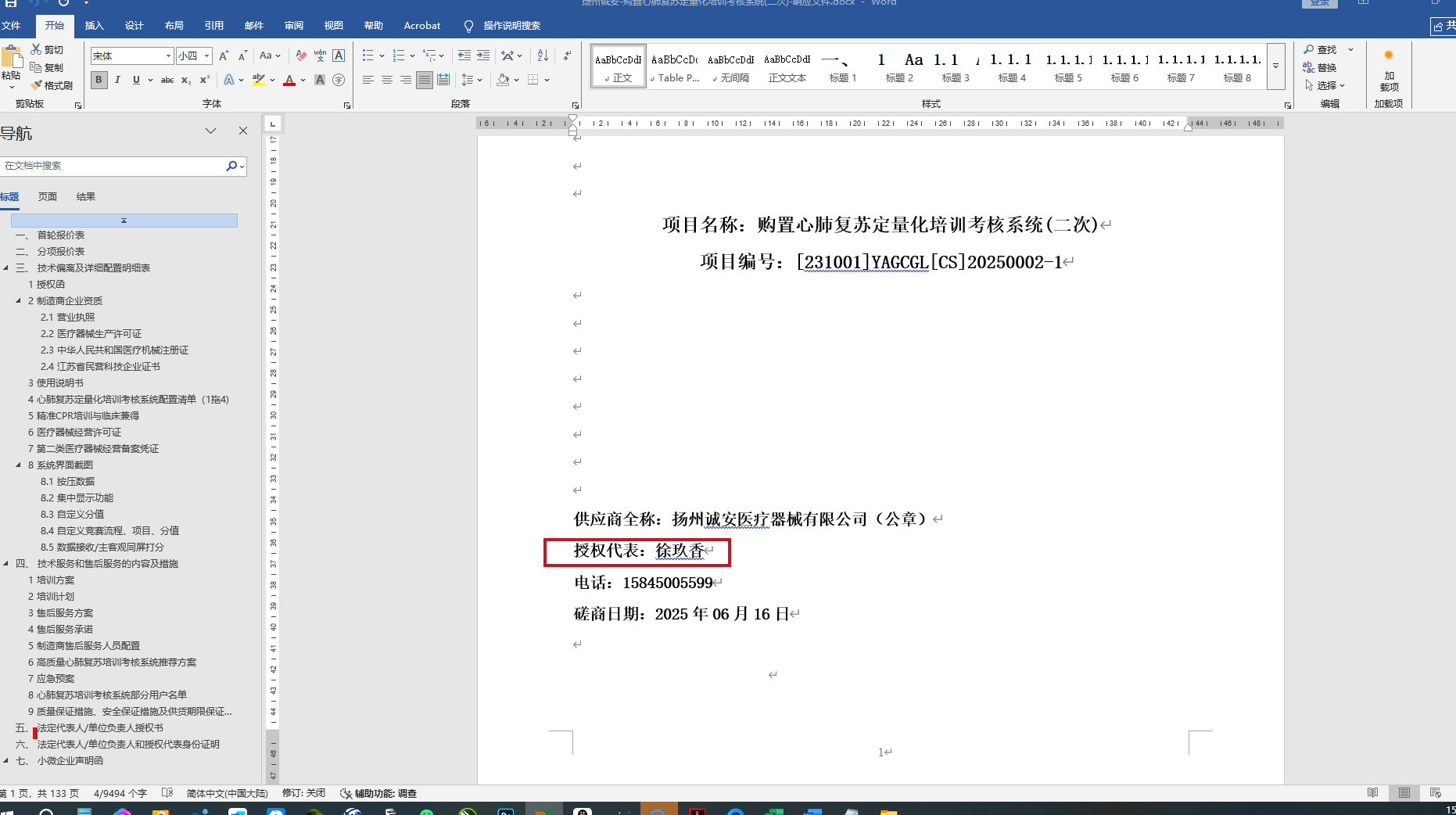
Task: Insert enclosed character (circled 字)
Action: click(x=339, y=80)
